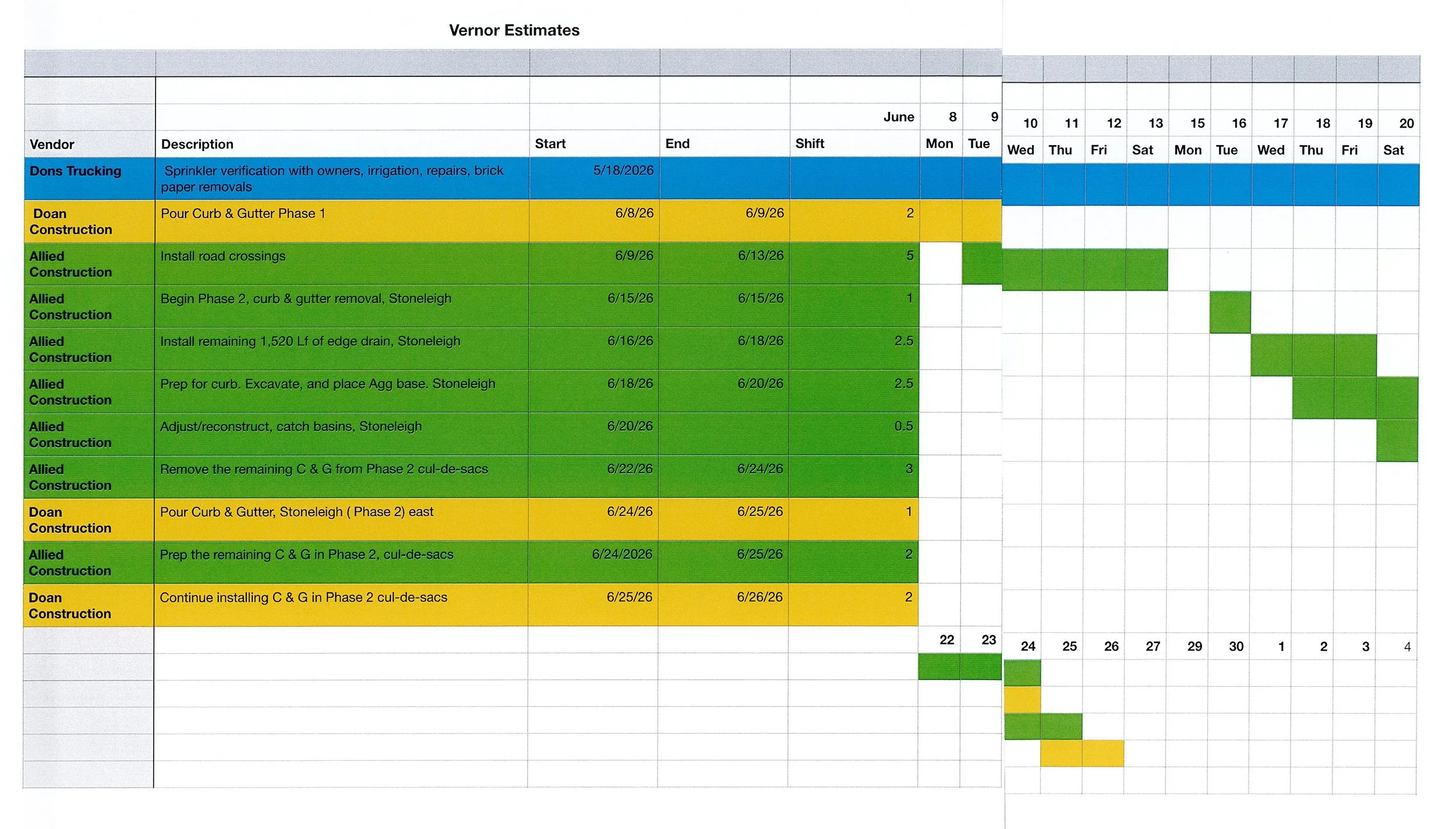Click green Gantt bar under Thu 11
This screenshot has width=1456, height=829.
click(x=1063, y=270)
